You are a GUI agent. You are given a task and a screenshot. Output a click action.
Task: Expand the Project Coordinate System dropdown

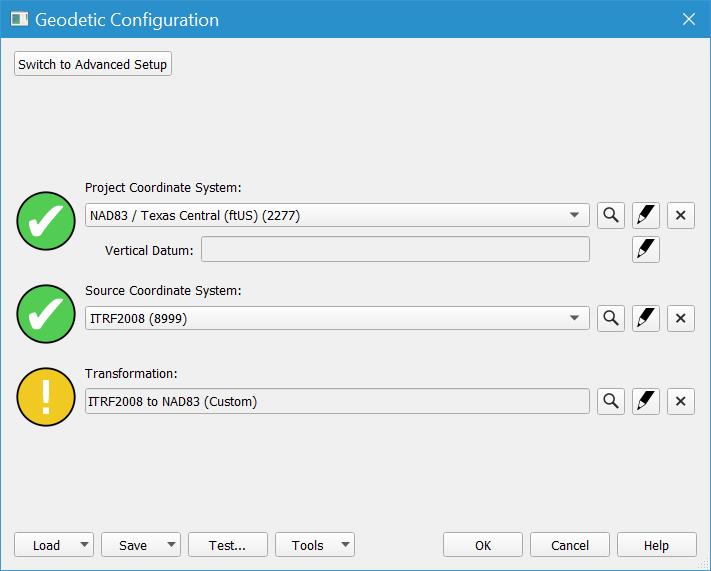pos(575,215)
